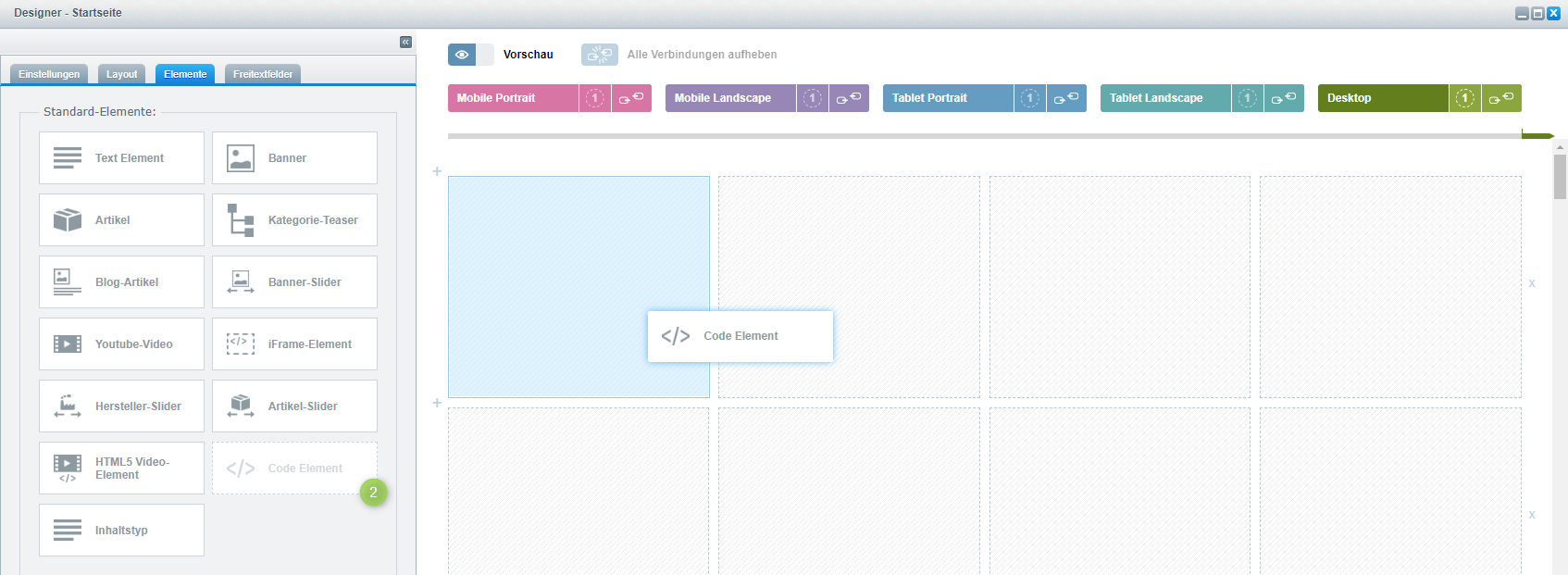This screenshot has height=575, width=1568.
Task: Open the Freitextfelder tab
Action: coord(263,74)
